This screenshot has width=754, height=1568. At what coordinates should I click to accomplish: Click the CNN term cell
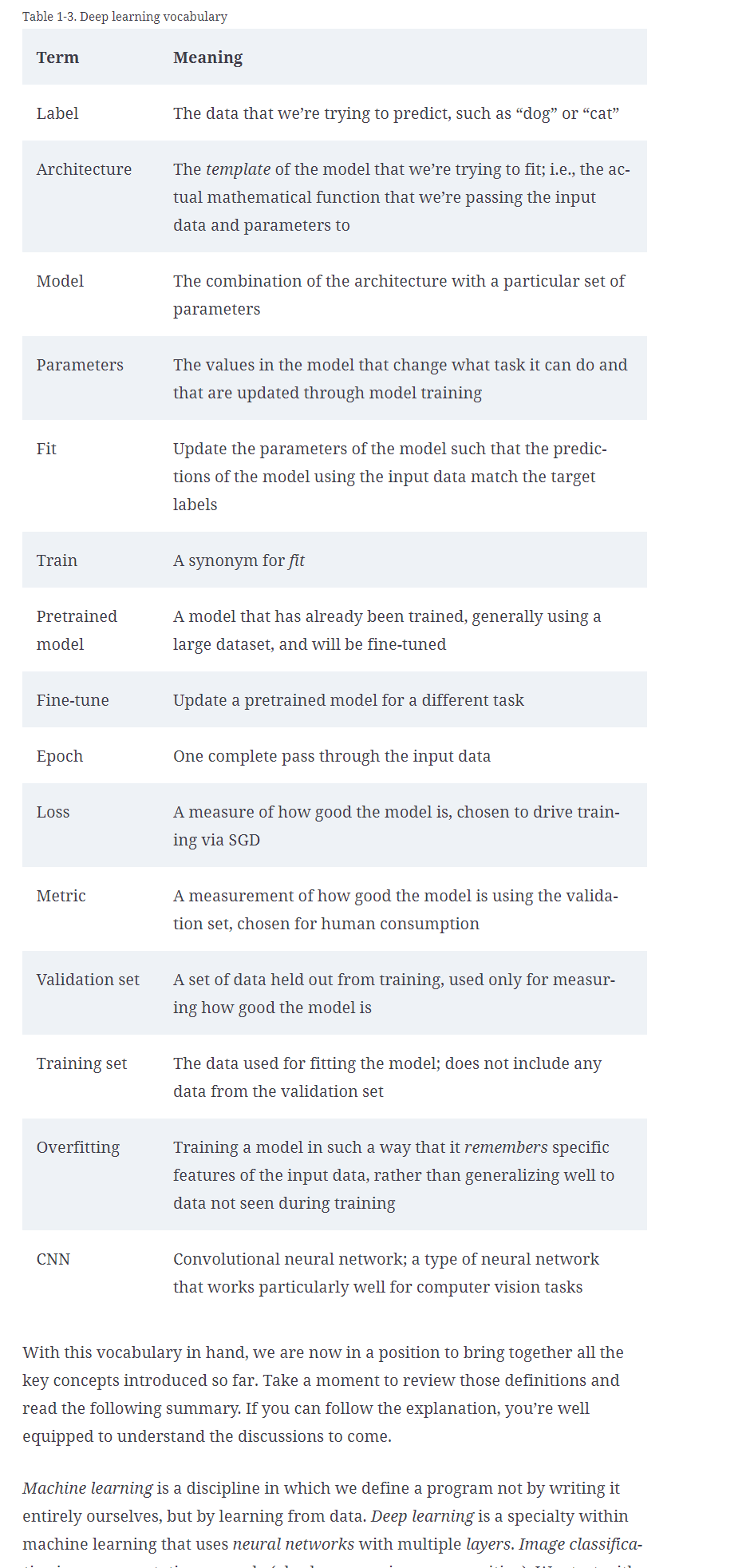[x=53, y=1259]
